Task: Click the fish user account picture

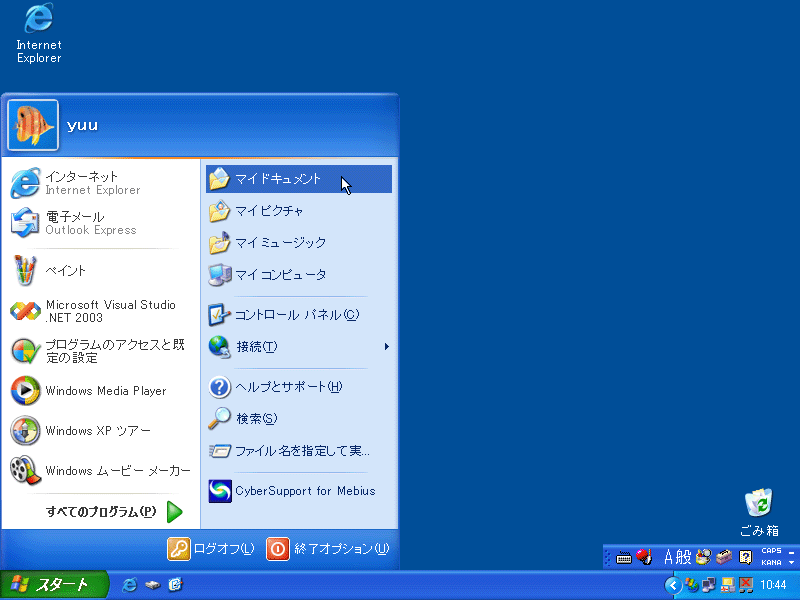Action: [33, 125]
